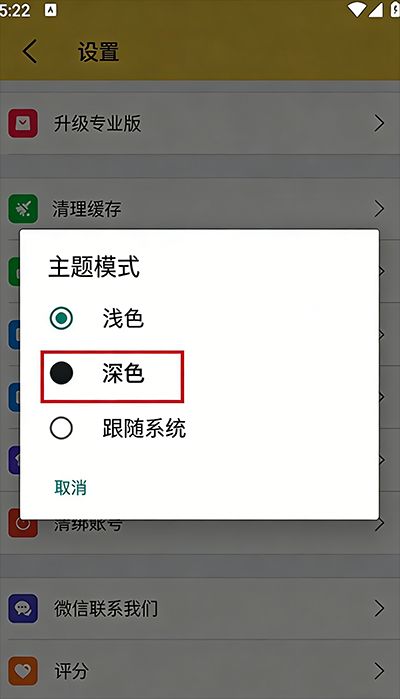Select the 跟随系统 radio button

61,428
